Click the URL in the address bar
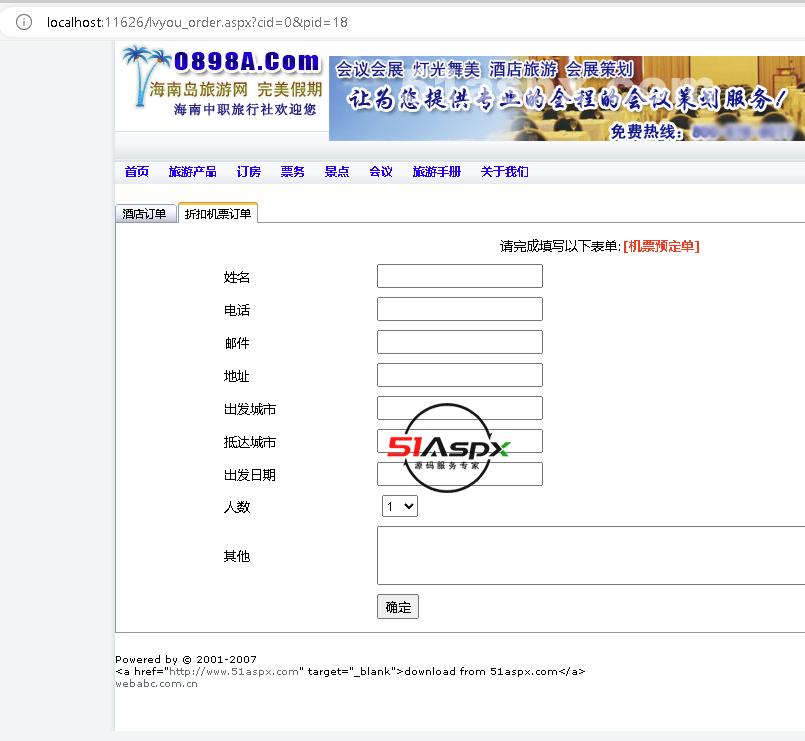The width and height of the screenshot is (805, 741). click(197, 22)
